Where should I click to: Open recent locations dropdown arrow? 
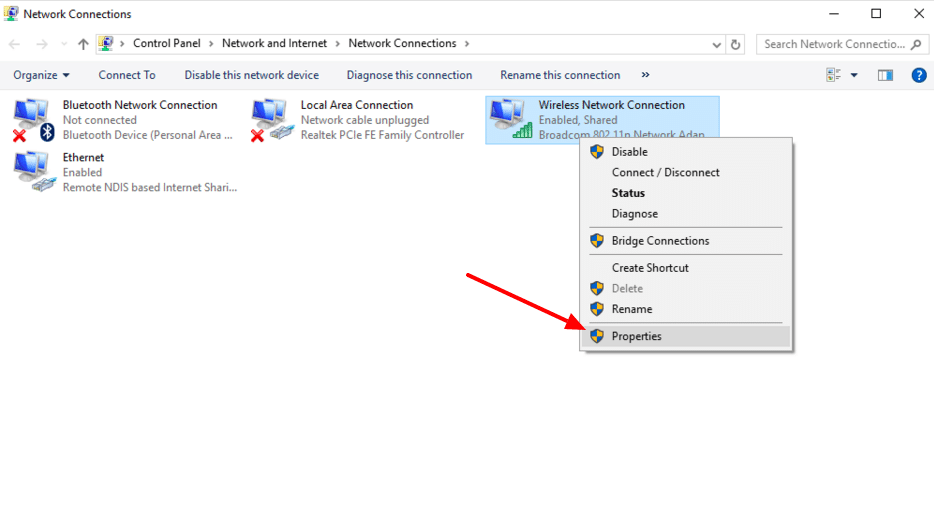64,44
